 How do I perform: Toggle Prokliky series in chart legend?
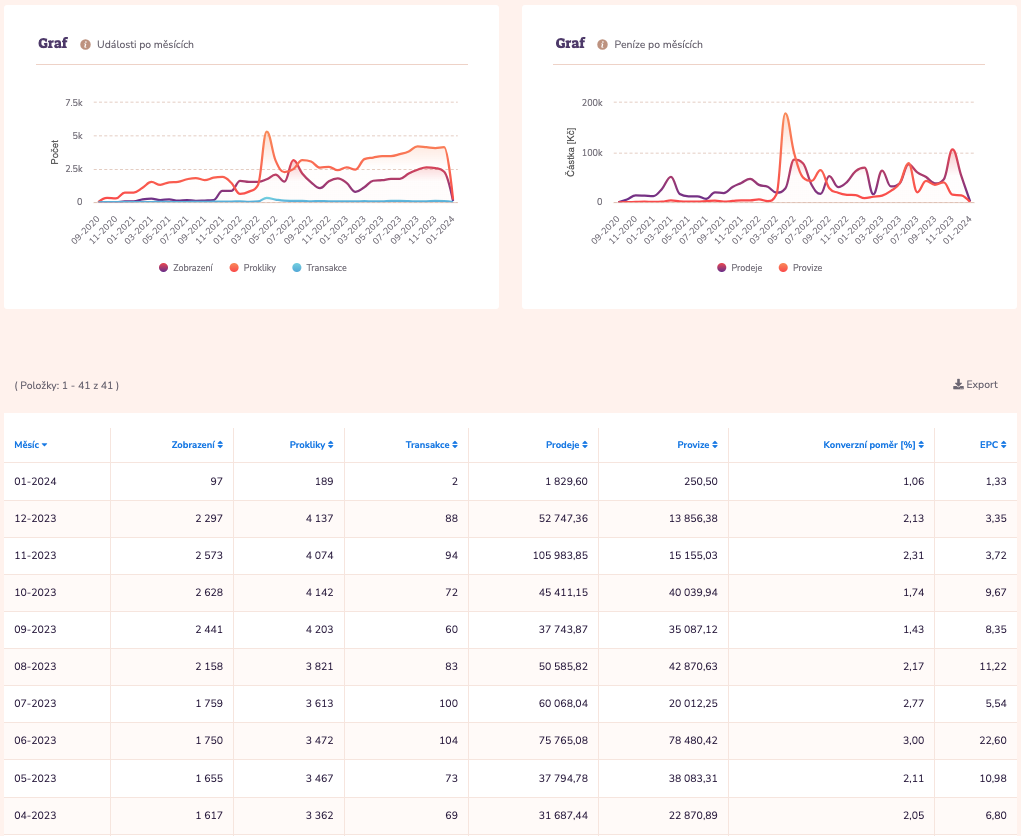click(253, 268)
